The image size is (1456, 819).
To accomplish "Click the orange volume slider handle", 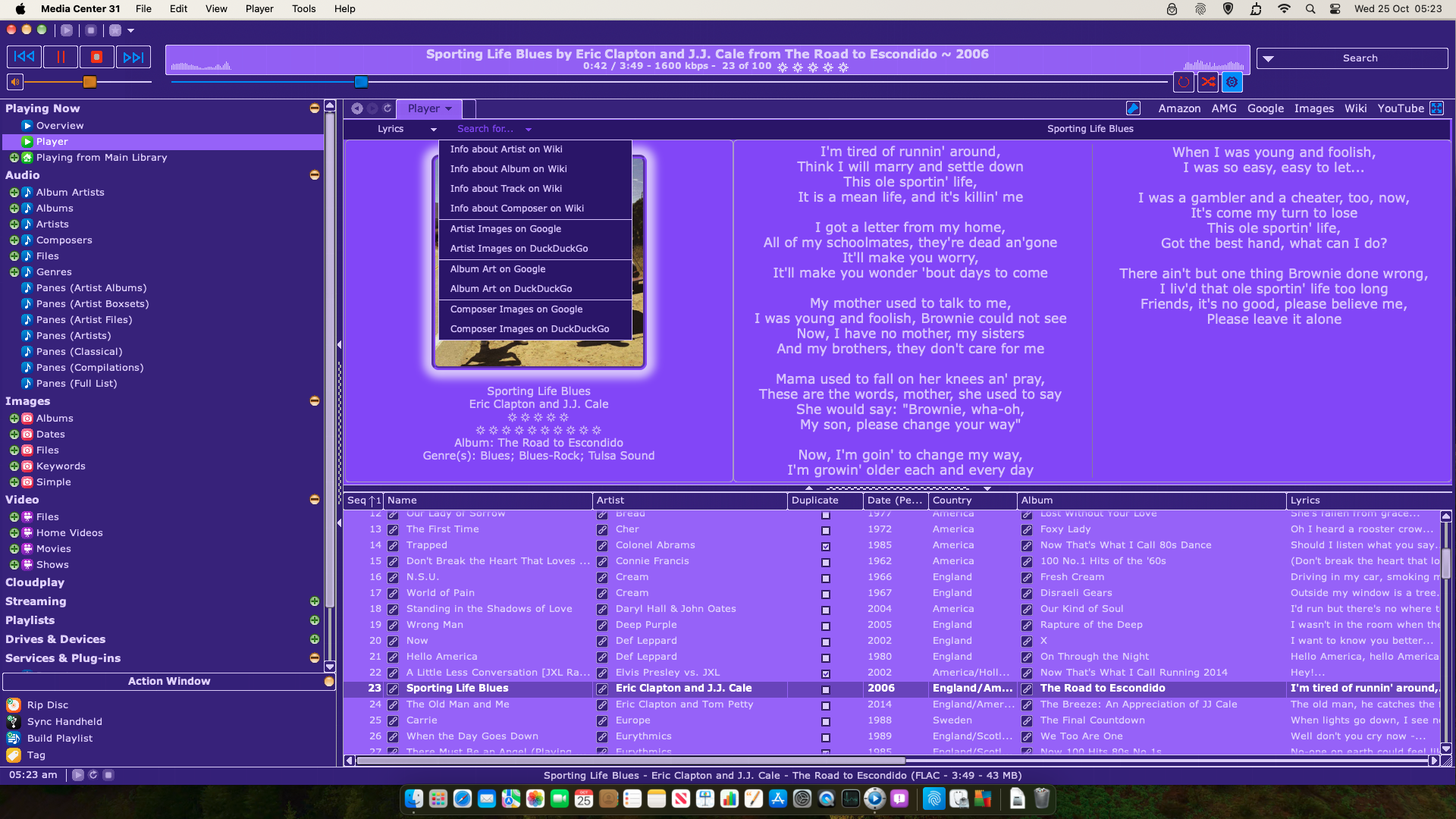I will pyautogui.click(x=89, y=82).
